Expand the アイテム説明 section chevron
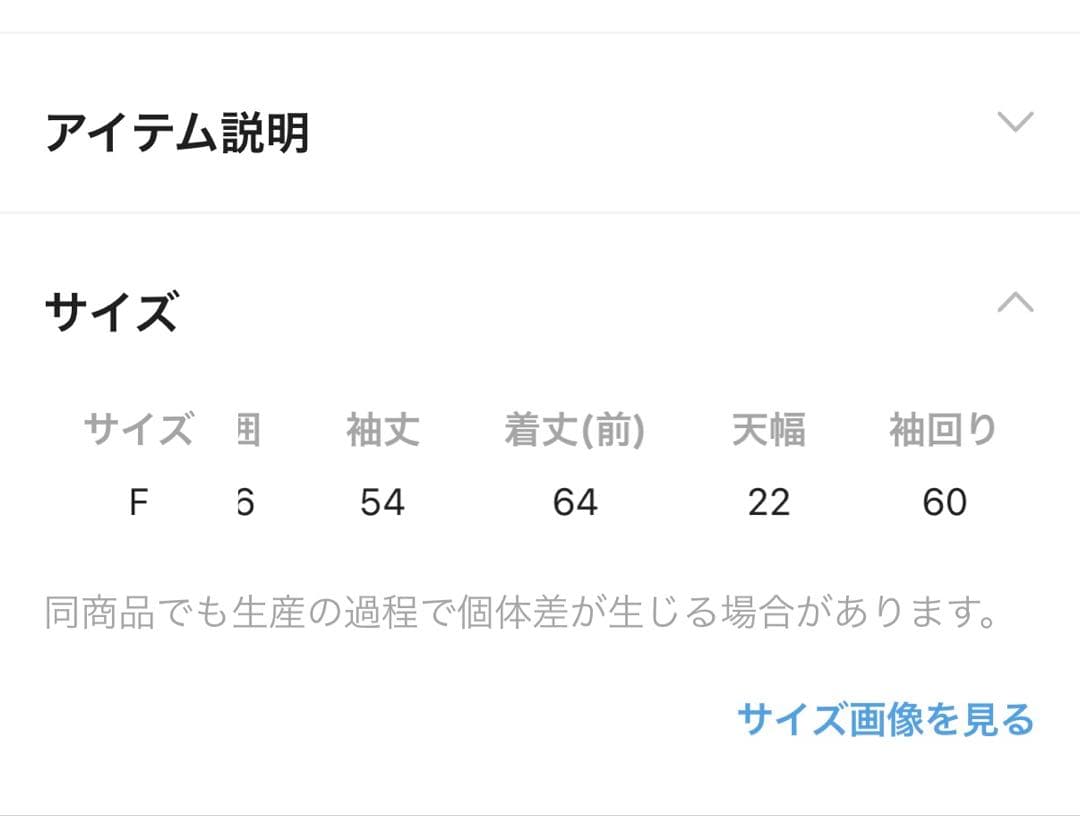Image resolution: width=1080 pixels, height=816 pixels. (1015, 123)
